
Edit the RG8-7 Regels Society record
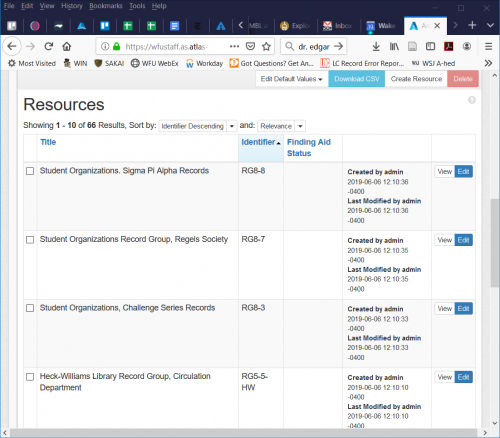(464, 240)
